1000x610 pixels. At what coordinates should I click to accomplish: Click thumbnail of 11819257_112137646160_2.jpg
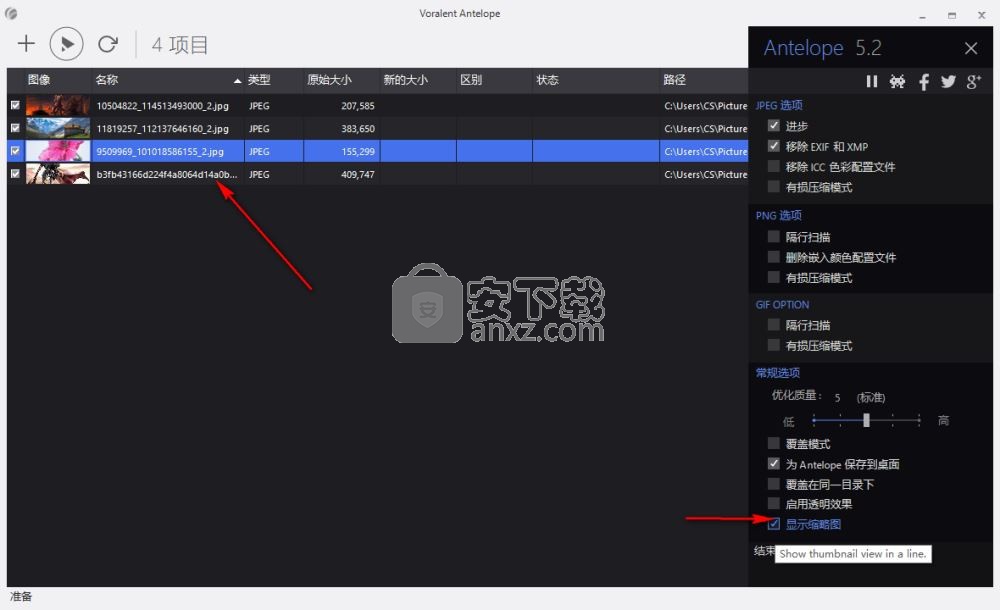(57, 128)
